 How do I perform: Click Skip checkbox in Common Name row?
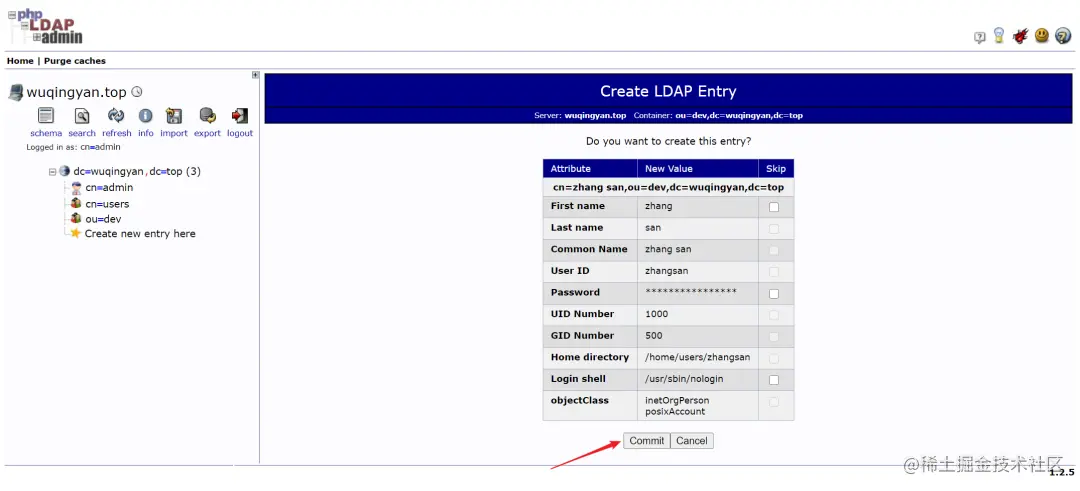coord(774,250)
